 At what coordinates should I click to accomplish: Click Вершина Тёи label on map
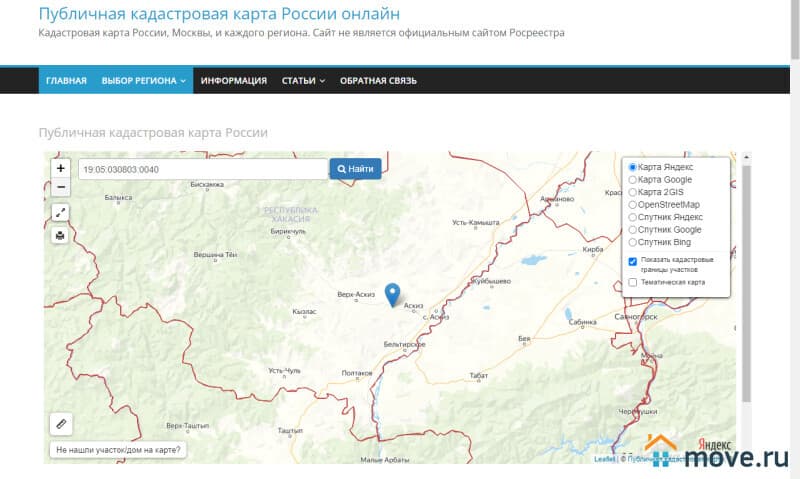[215, 255]
